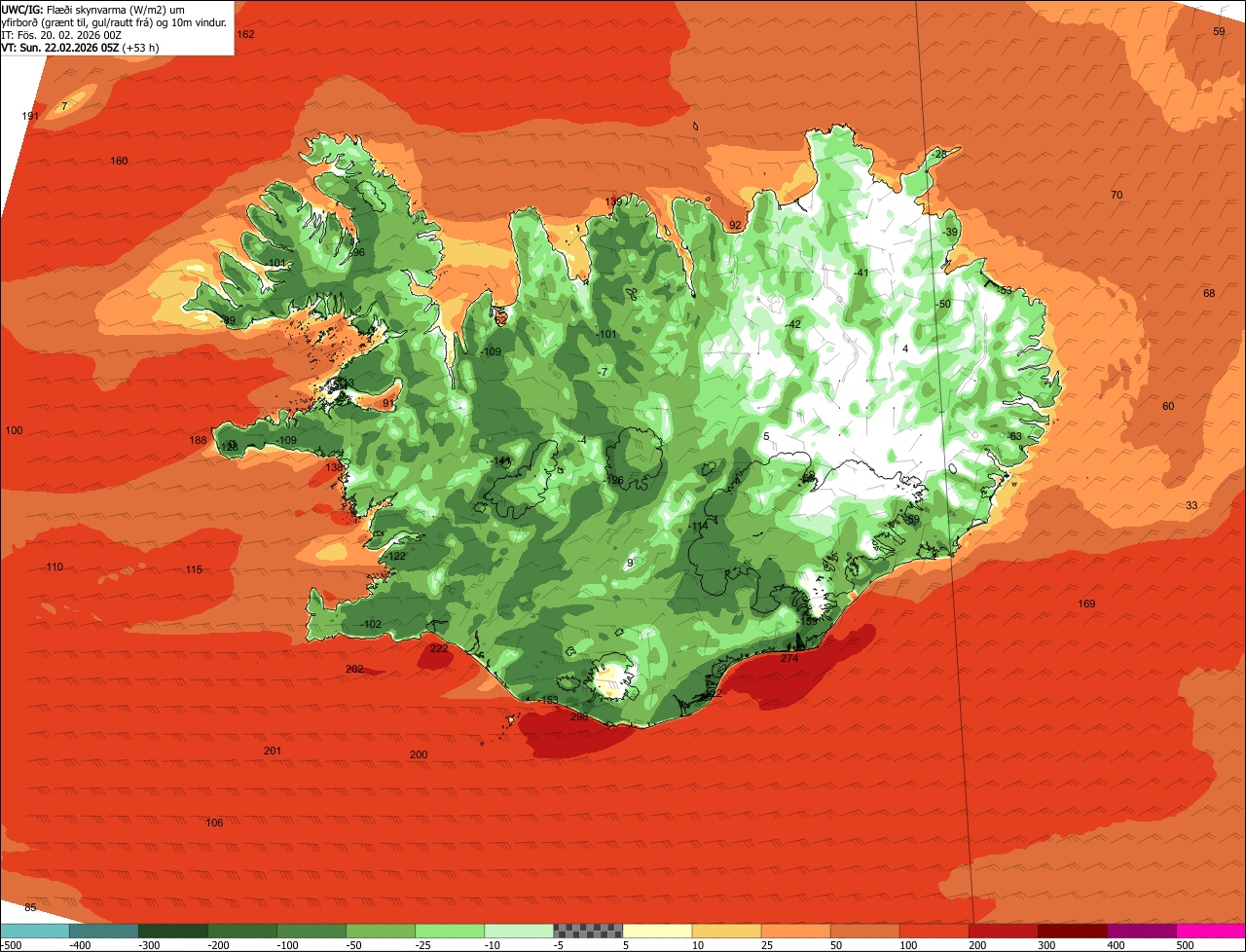Click the '188' value west of Snæfellsnes

point(198,440)
